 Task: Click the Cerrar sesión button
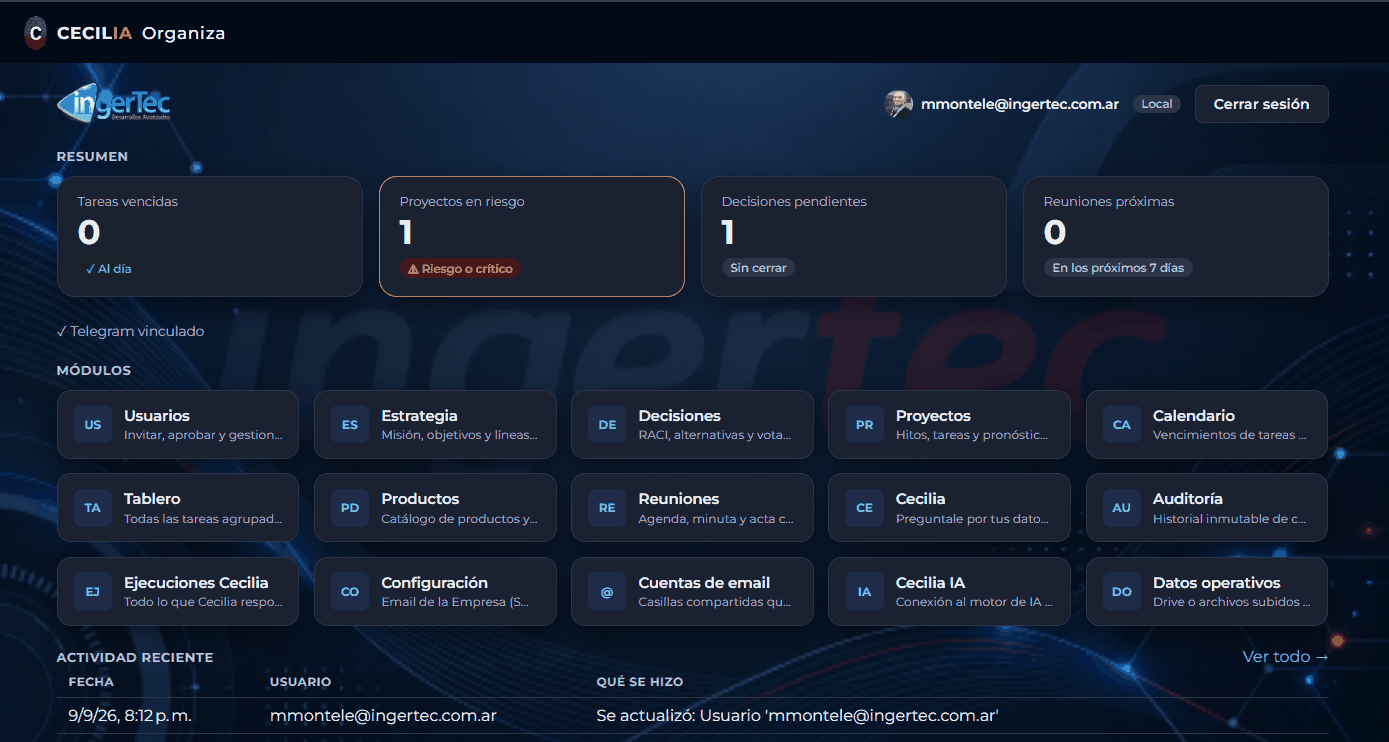1261,104
